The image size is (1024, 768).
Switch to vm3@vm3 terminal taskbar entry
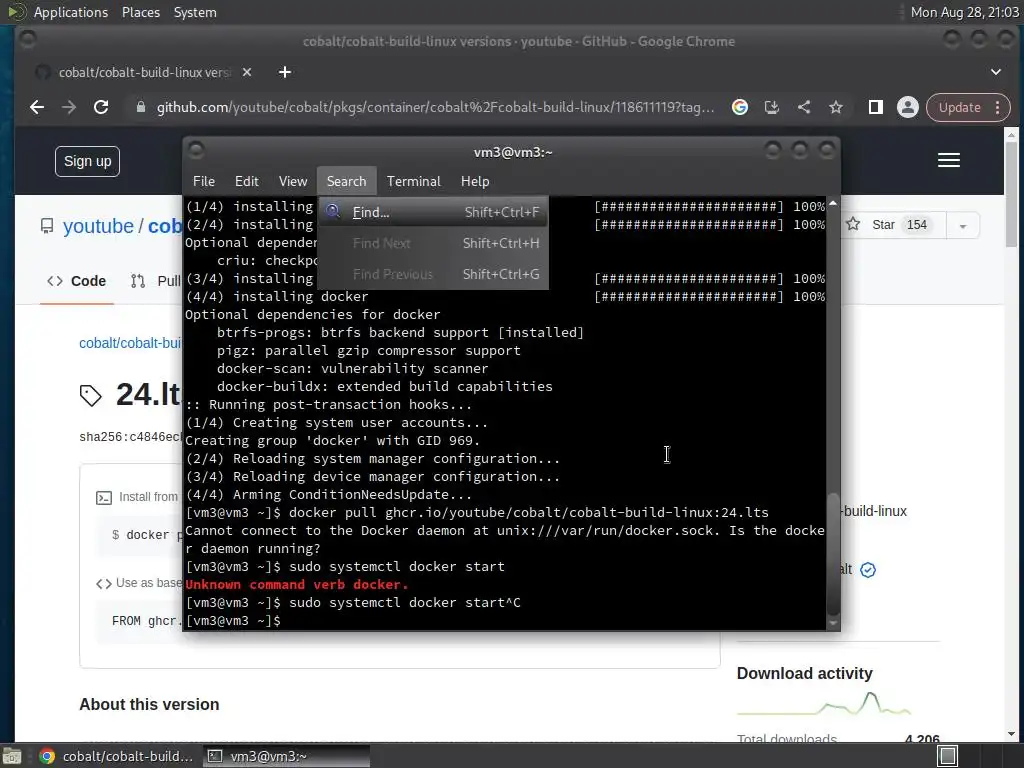tap(286, 756)
